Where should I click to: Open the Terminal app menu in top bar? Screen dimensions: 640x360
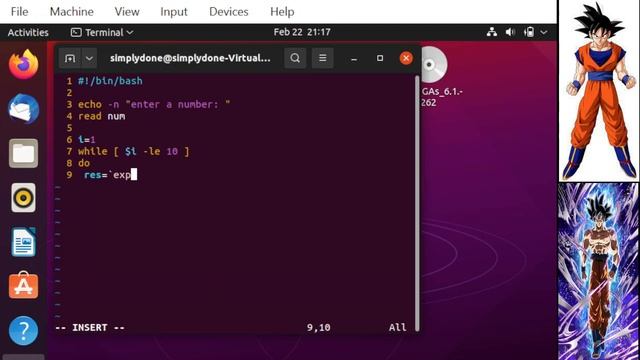[x=102, y=32]
